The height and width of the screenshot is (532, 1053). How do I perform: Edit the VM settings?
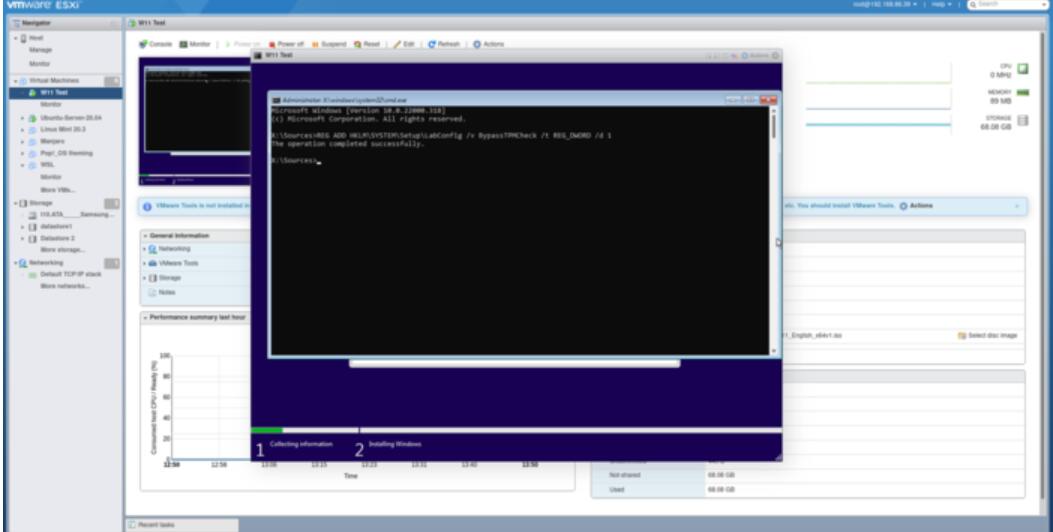tap(404, 44)
